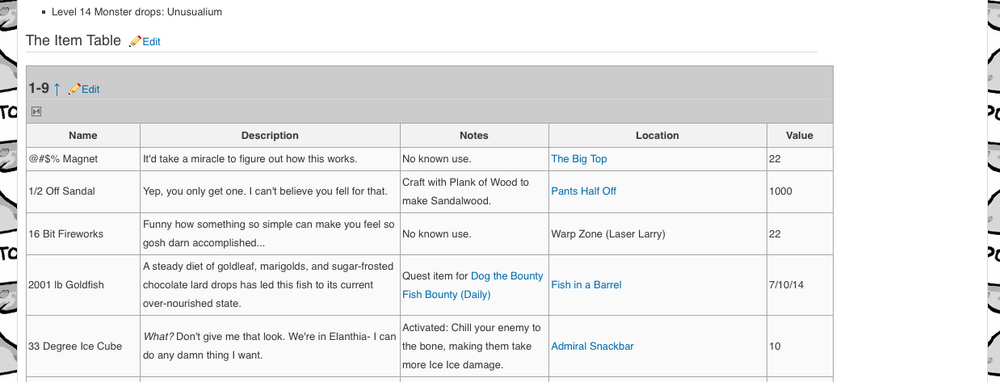Click the pencil icon beside the 1-9 heading
This screenshot has height=382, width=1000.
click(74, 89)
